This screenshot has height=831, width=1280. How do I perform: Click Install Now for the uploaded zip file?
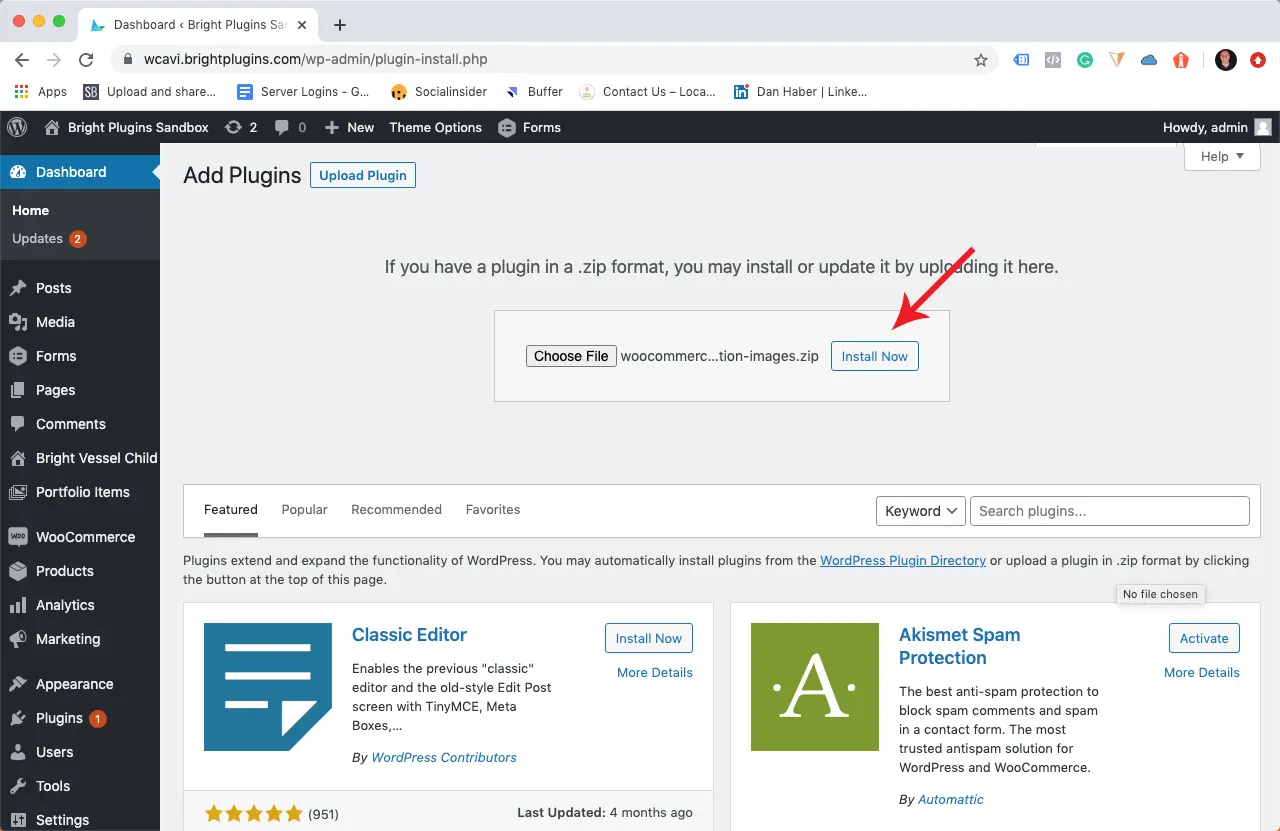coord(874,356)
